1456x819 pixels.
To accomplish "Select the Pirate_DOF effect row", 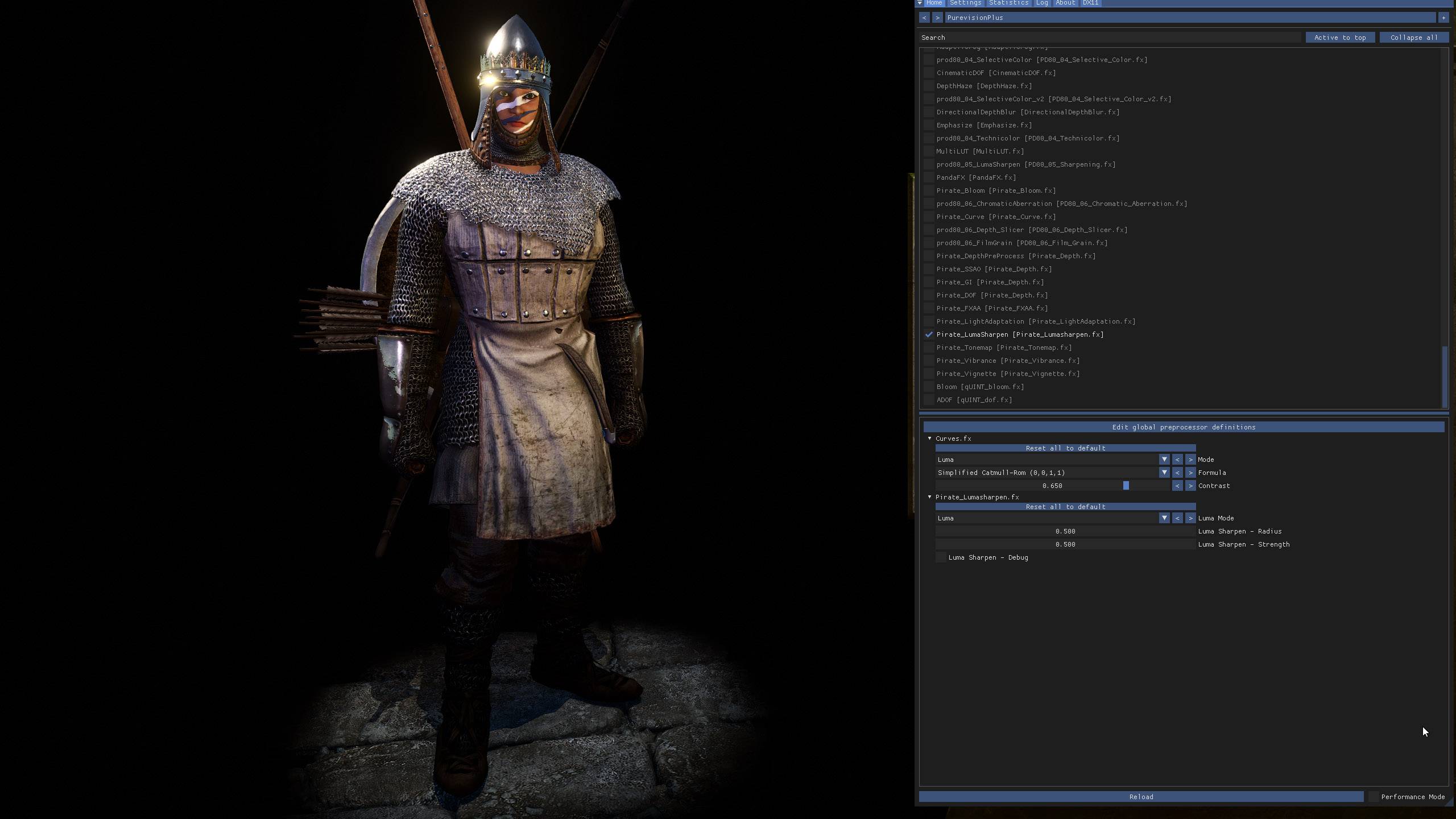I will pyautogui.click(x=992, y=295).
